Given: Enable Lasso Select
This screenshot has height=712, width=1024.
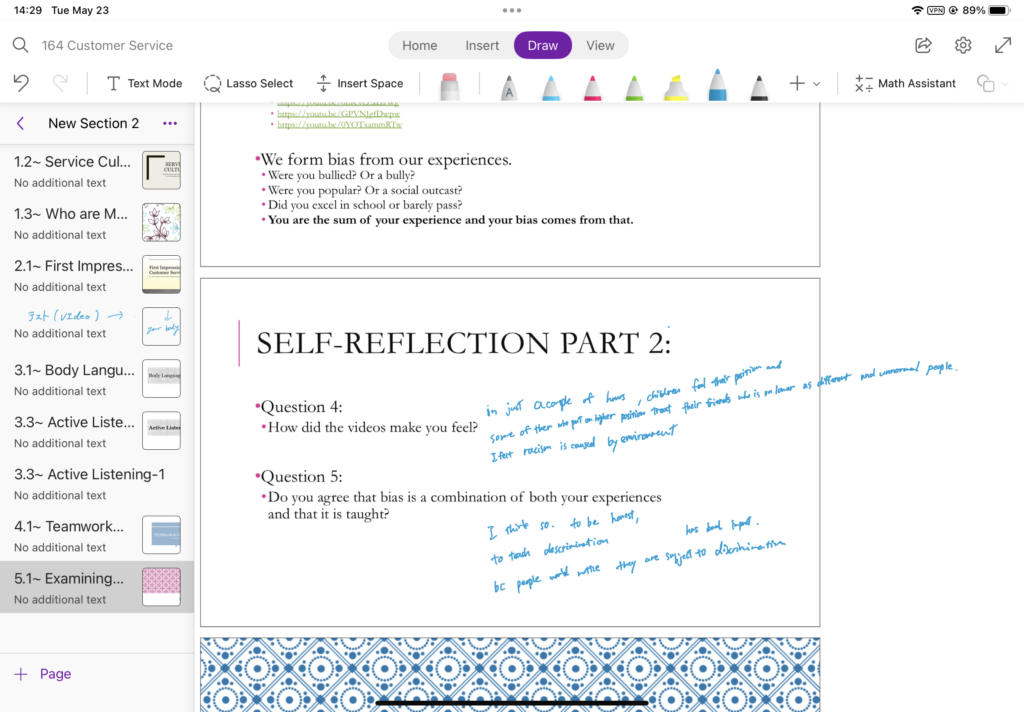Looking at the screenshot, I should 248,83.
